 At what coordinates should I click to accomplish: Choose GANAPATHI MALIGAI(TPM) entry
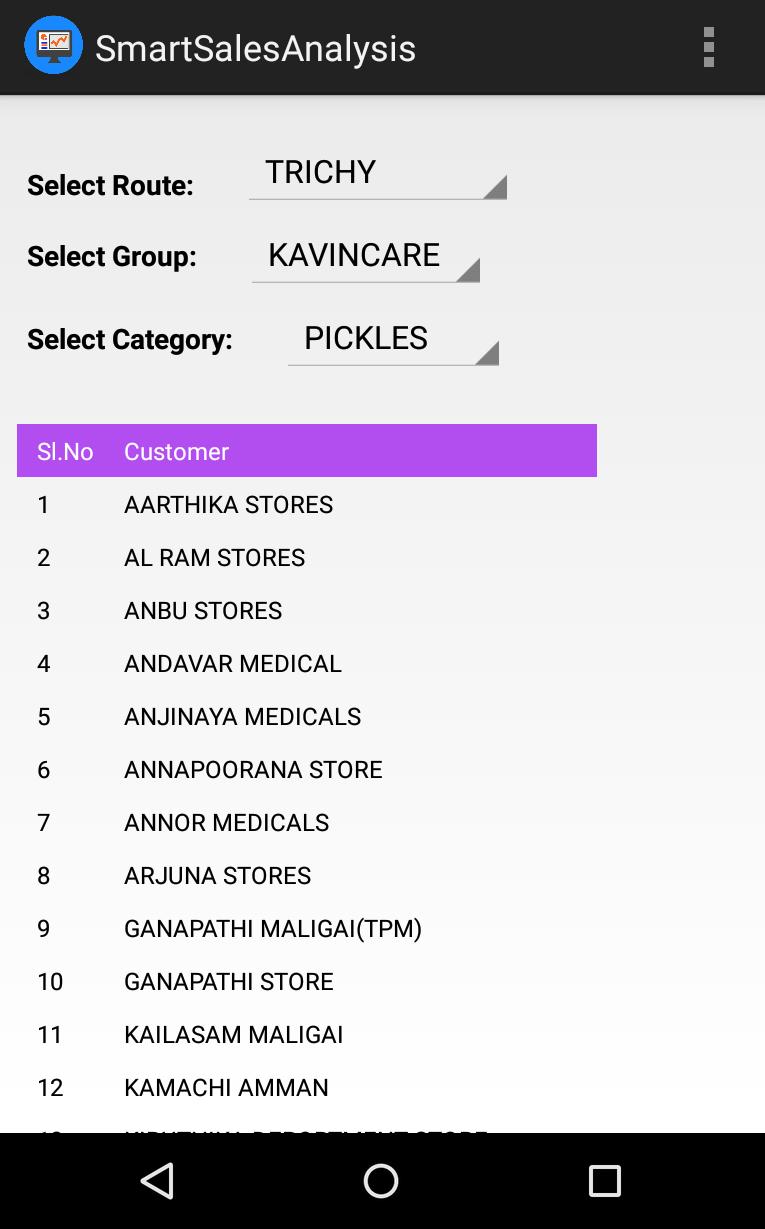click(307, 928)
